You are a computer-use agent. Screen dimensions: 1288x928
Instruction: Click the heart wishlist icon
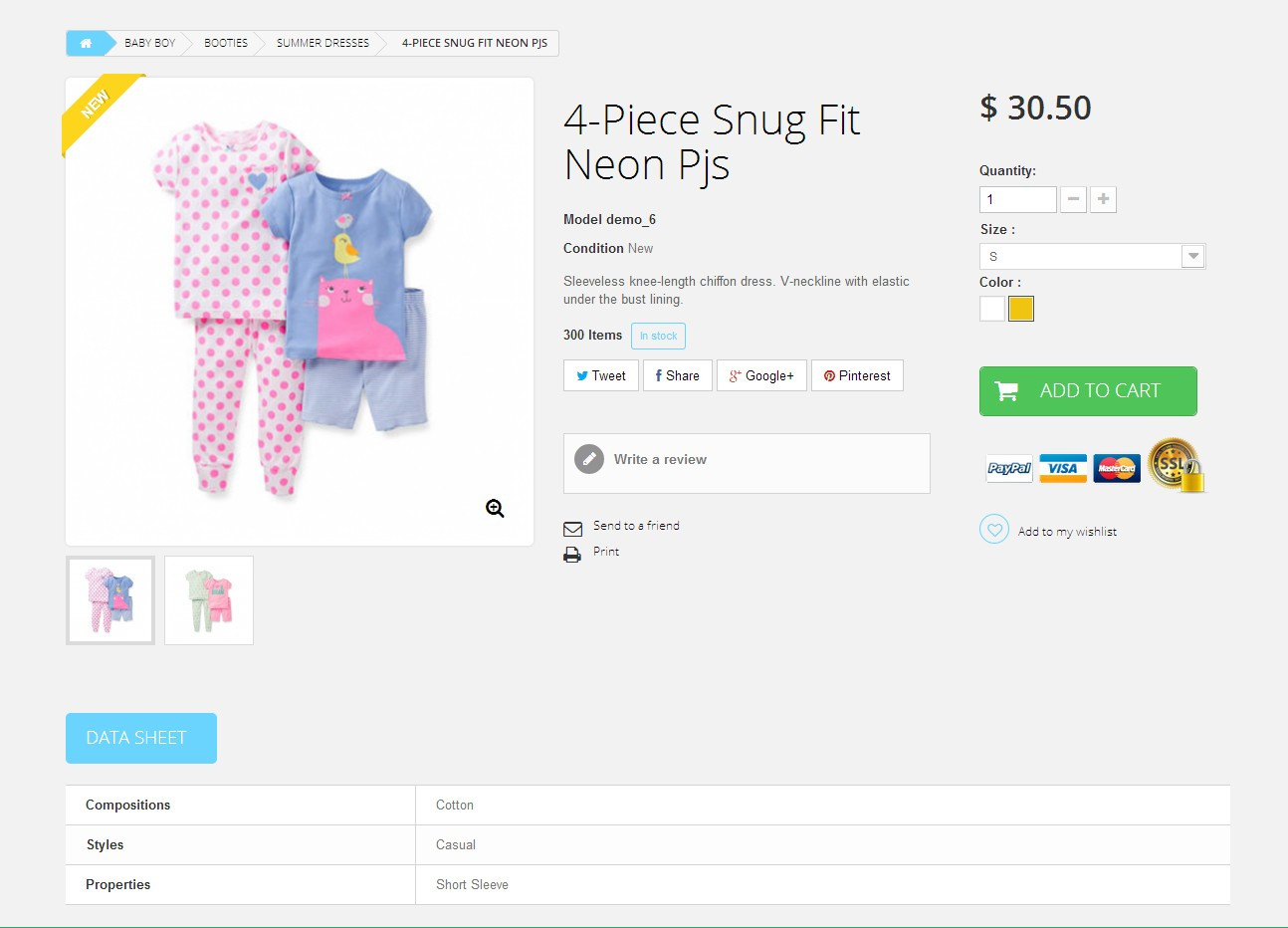click(994, 529)
